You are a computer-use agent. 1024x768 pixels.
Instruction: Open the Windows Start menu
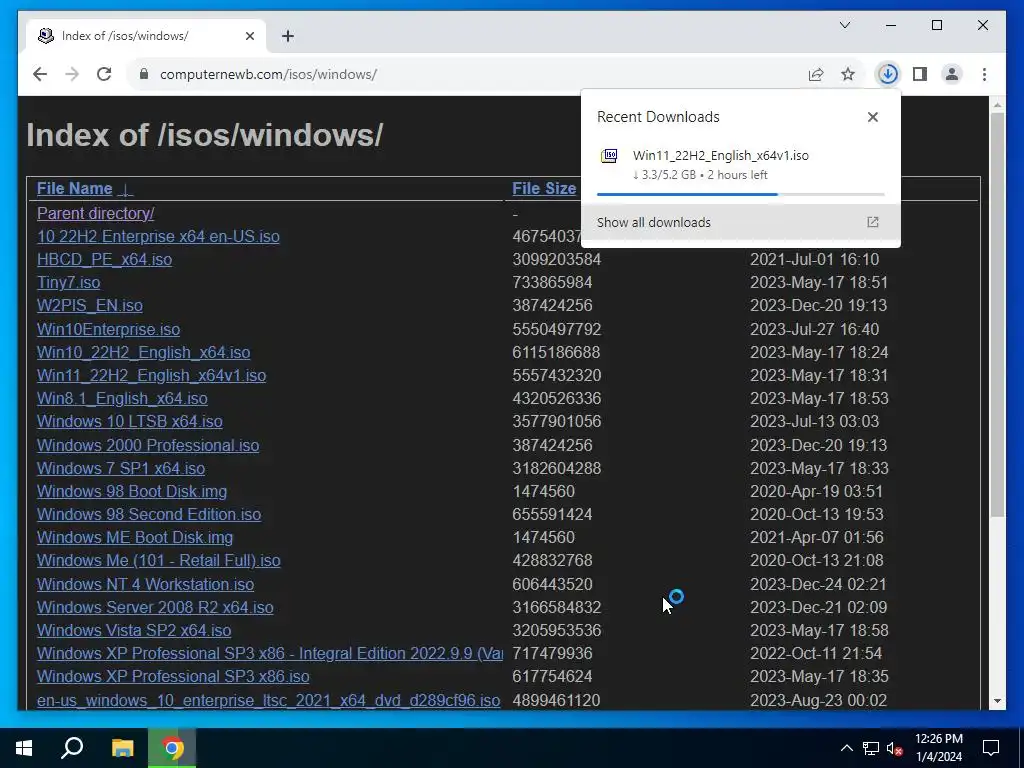point(24,748)
